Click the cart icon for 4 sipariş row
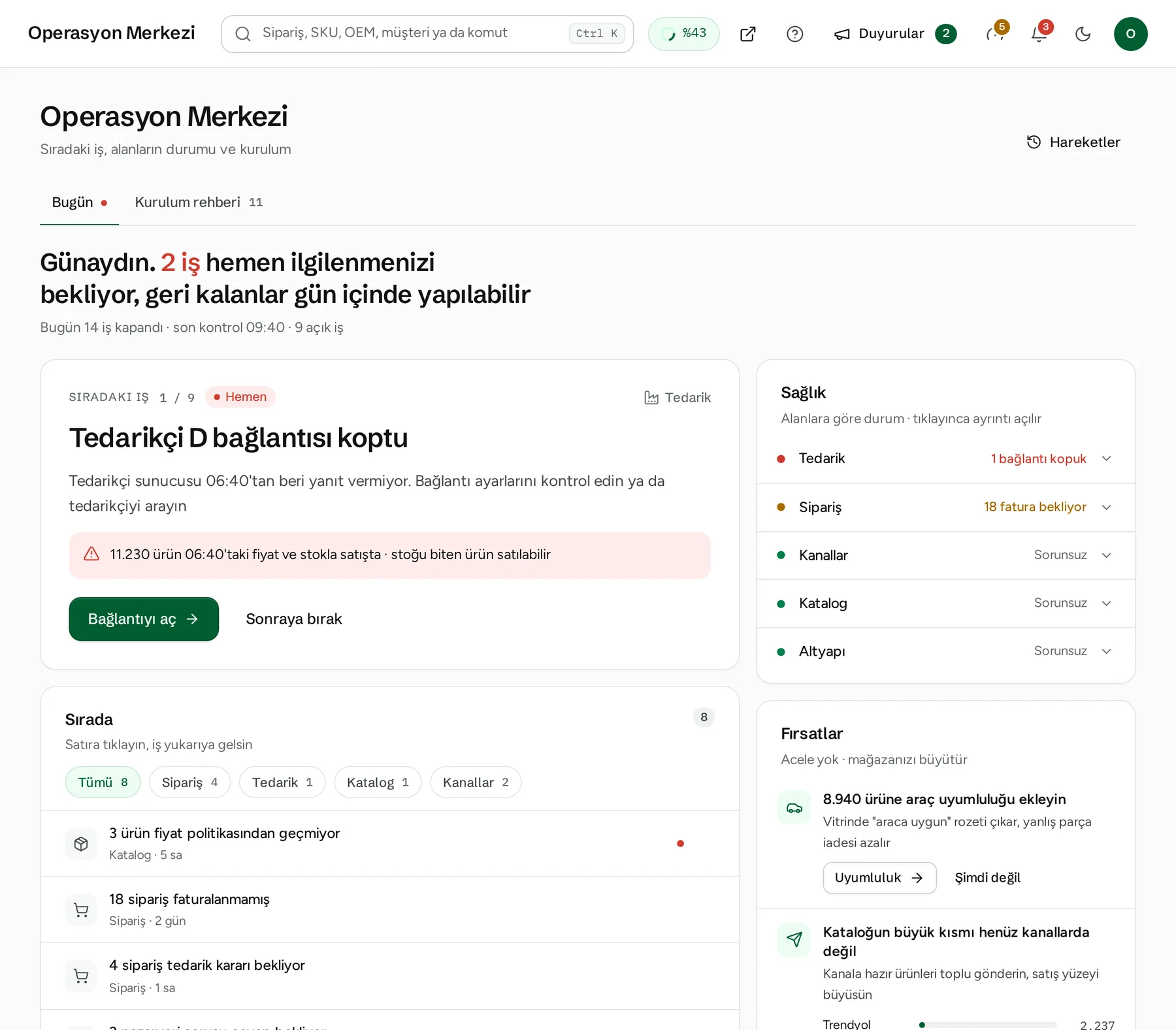 (81, 976)
